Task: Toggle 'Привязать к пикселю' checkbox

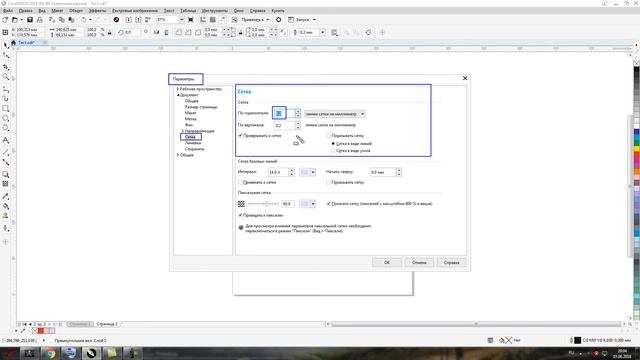Action: 240,215
